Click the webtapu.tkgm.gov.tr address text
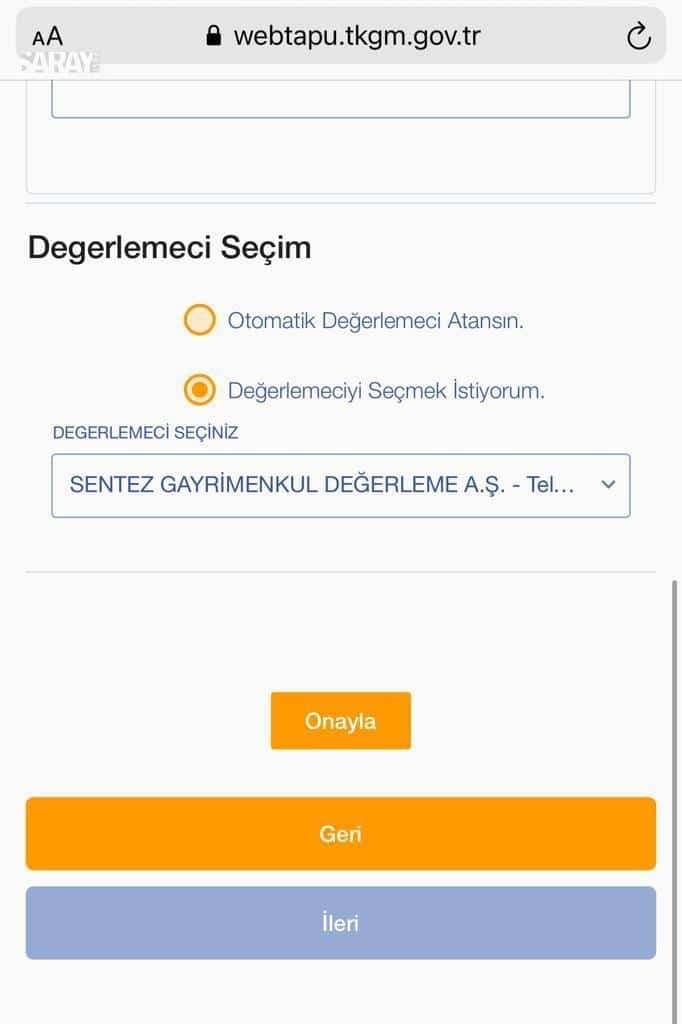This screenshot has width=682, height=1024. point(357,36)
